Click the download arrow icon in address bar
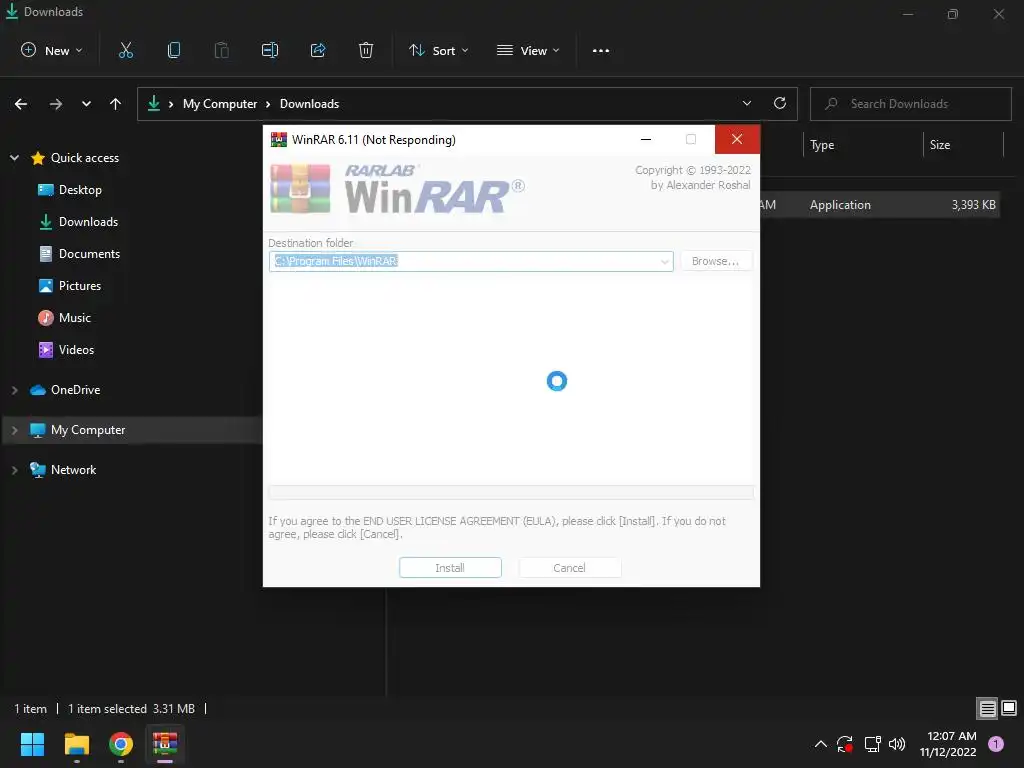The image size is (1024, 768). coord(154,103)
